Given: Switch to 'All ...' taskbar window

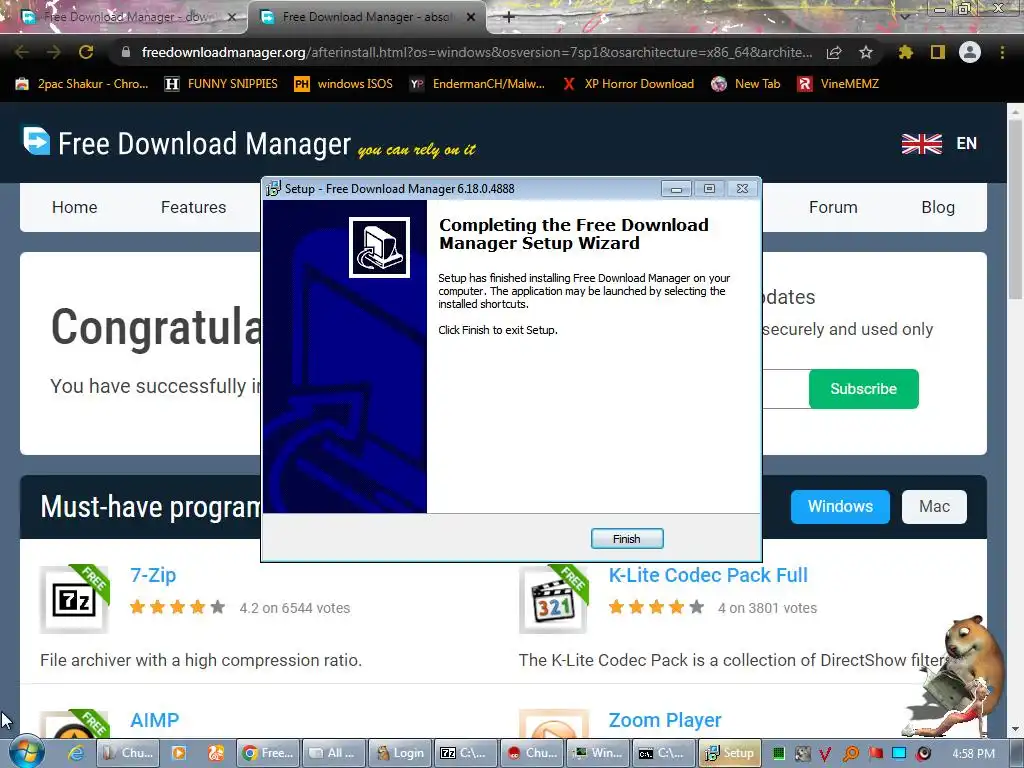Looking at the screenshot, I should click(x=334, y=753).
